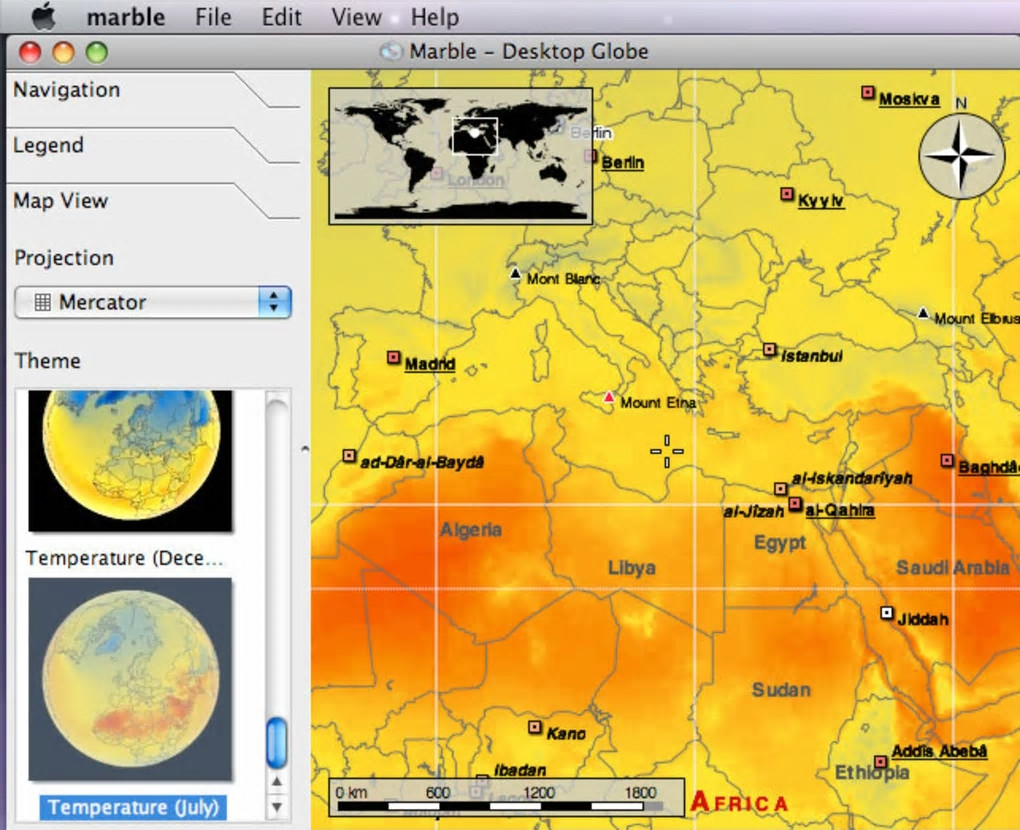
Task: Open the File menu
Action: tap(213, 17)
